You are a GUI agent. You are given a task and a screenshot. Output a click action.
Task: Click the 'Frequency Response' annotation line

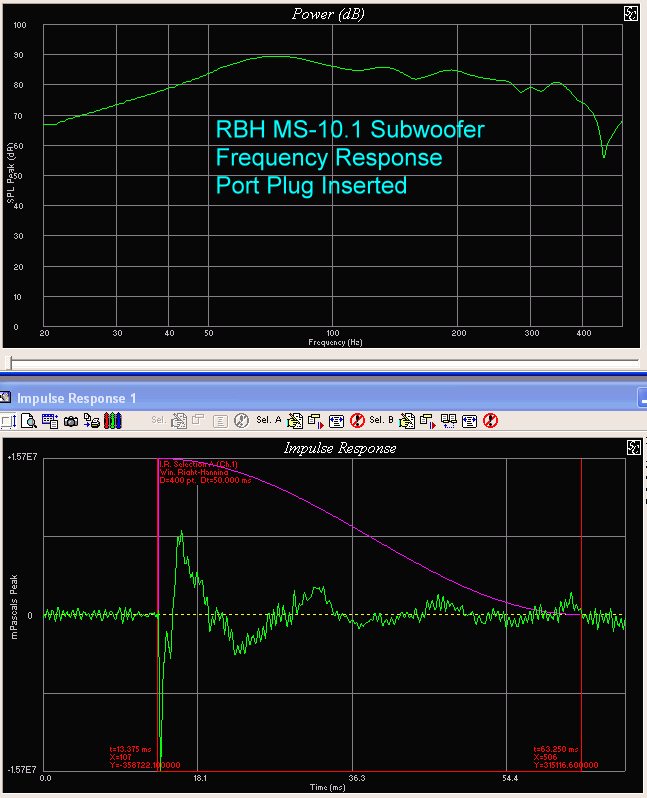(329, 157)
